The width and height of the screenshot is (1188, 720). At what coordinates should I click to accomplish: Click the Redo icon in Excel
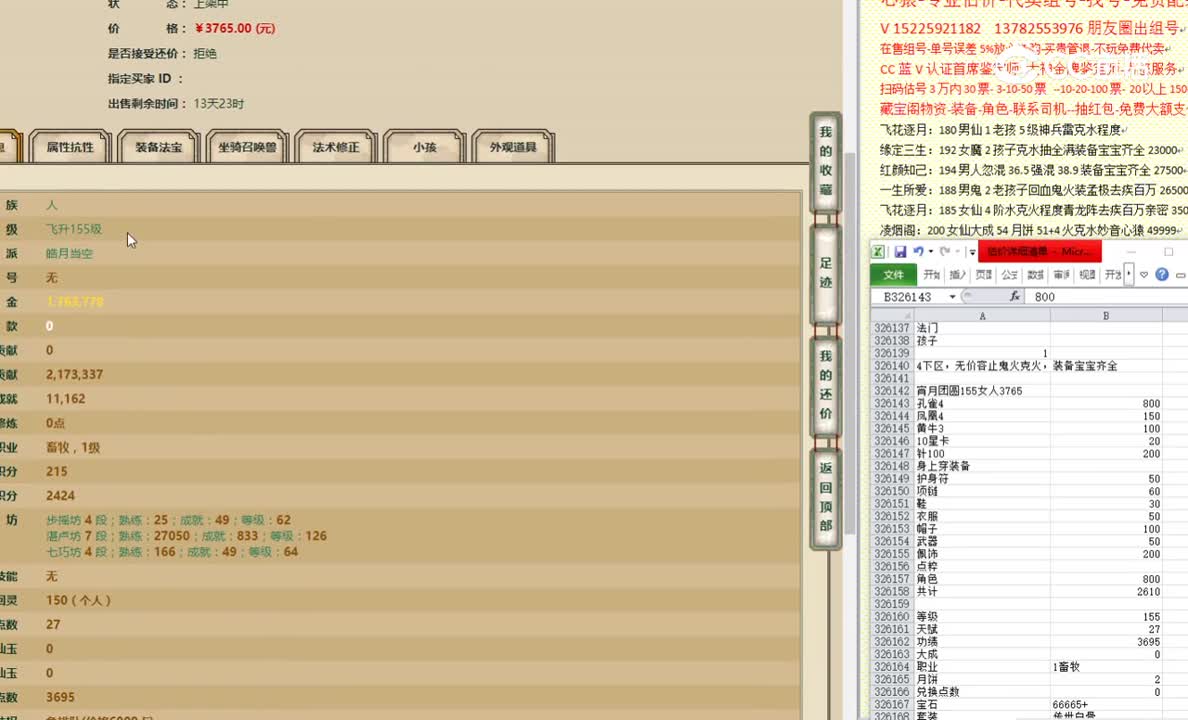(x=945, y=251)
